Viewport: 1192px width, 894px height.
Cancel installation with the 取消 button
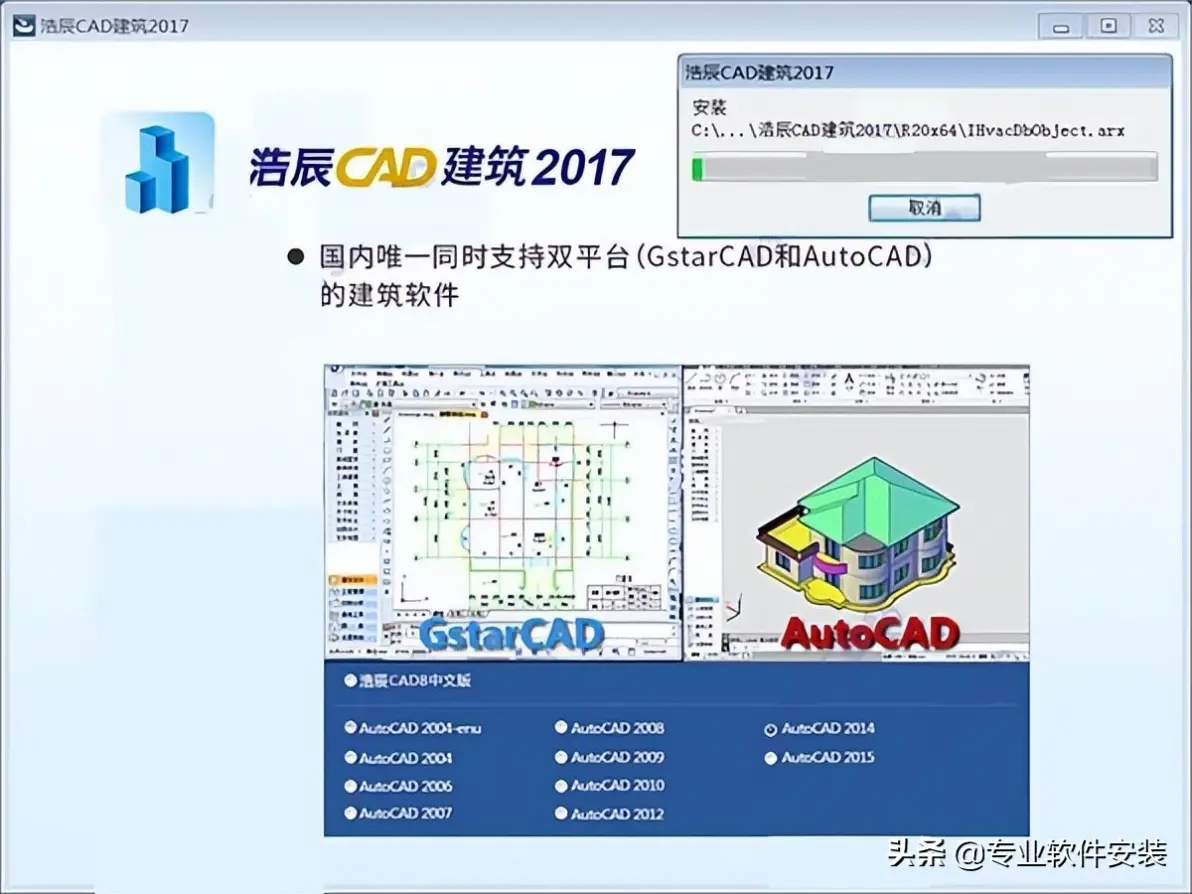pyautogui.click(x=924, y=208)
